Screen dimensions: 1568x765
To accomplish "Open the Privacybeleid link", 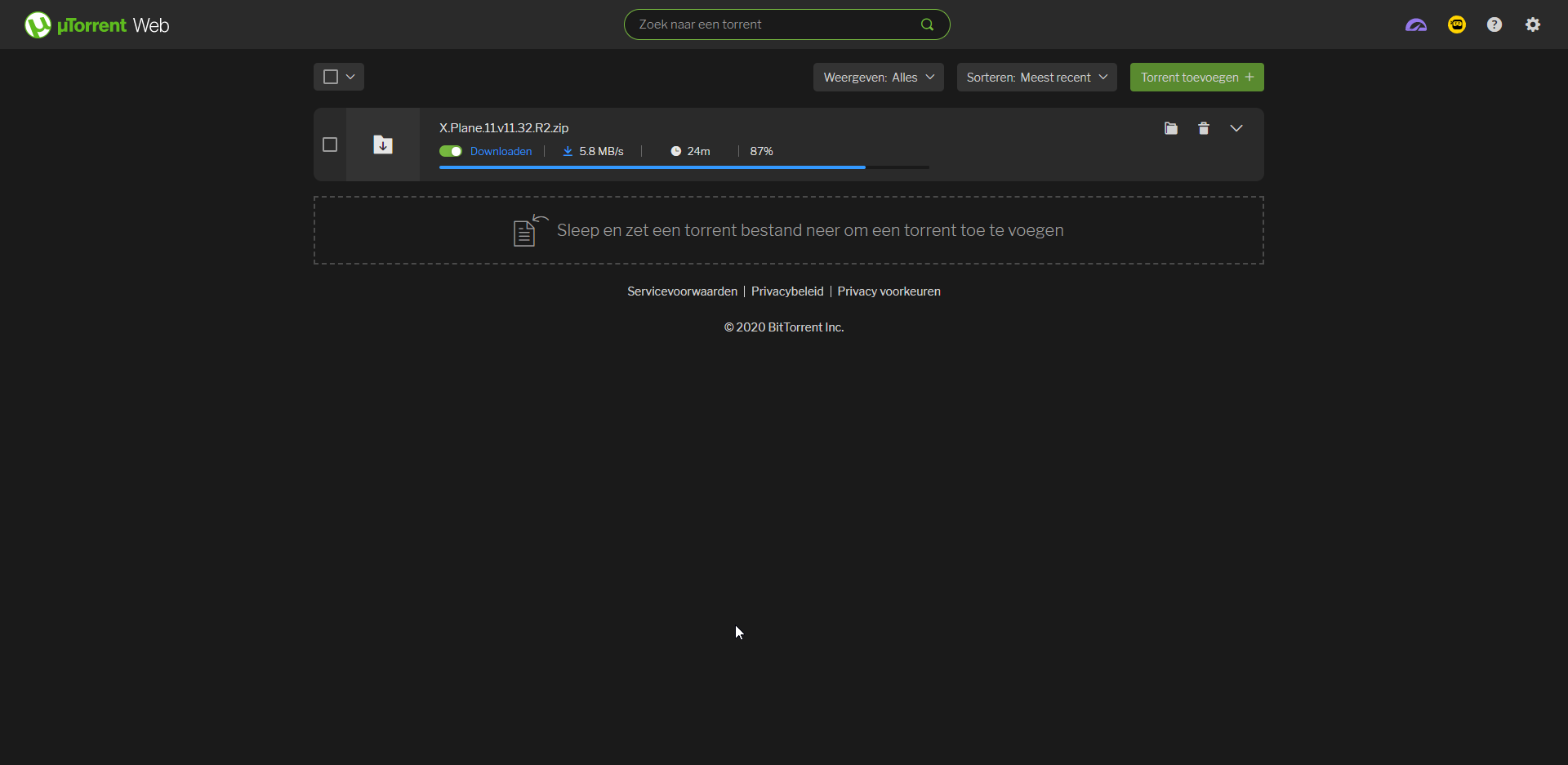I will click(x=787, y=291).
